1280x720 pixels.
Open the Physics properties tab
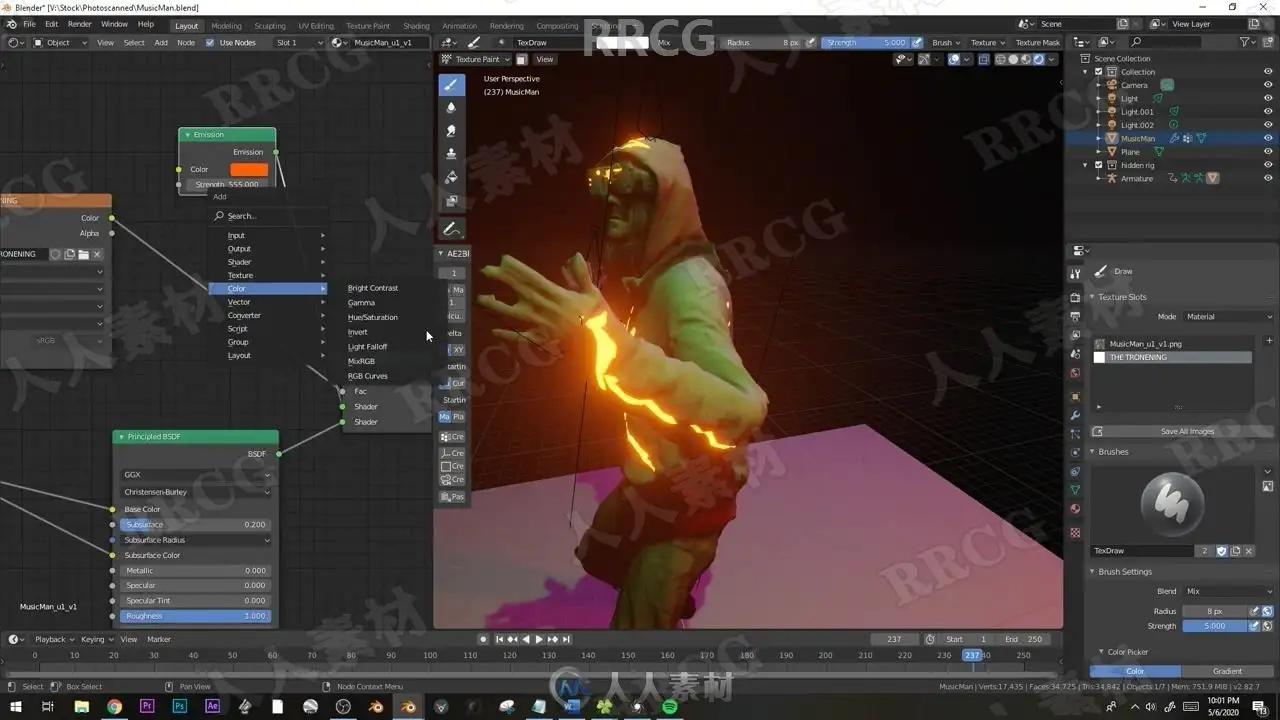click(1075, 453)
